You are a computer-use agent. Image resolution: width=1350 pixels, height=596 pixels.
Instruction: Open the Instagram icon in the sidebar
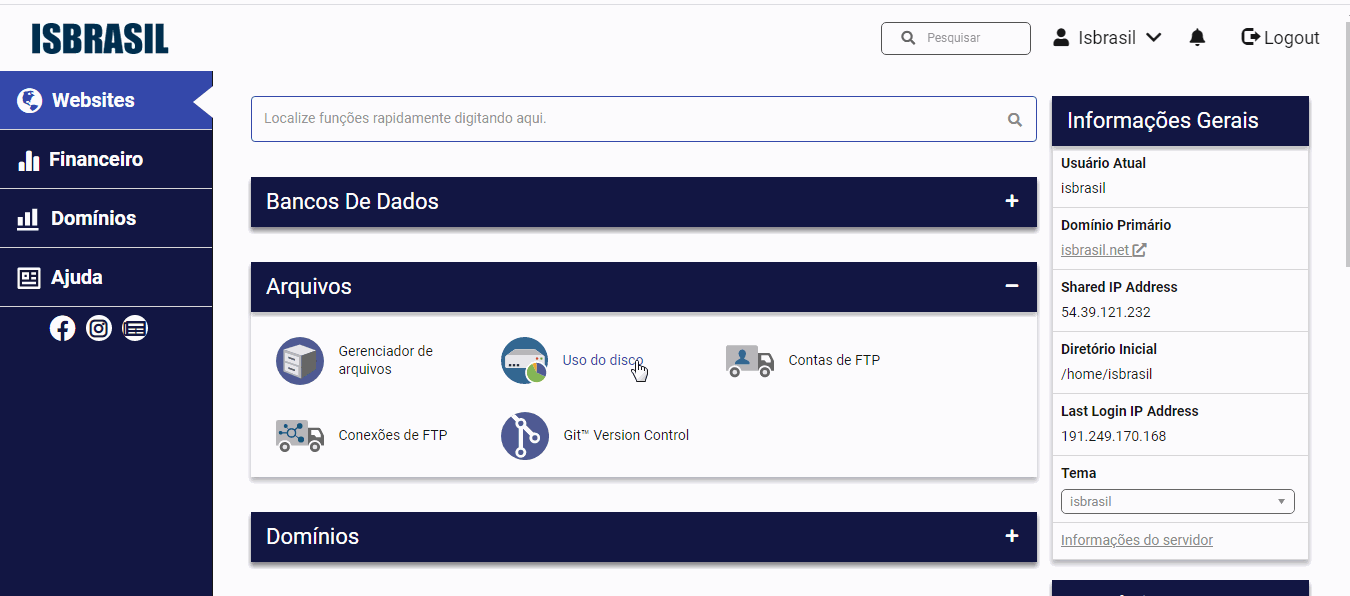(x=98, y=328)
